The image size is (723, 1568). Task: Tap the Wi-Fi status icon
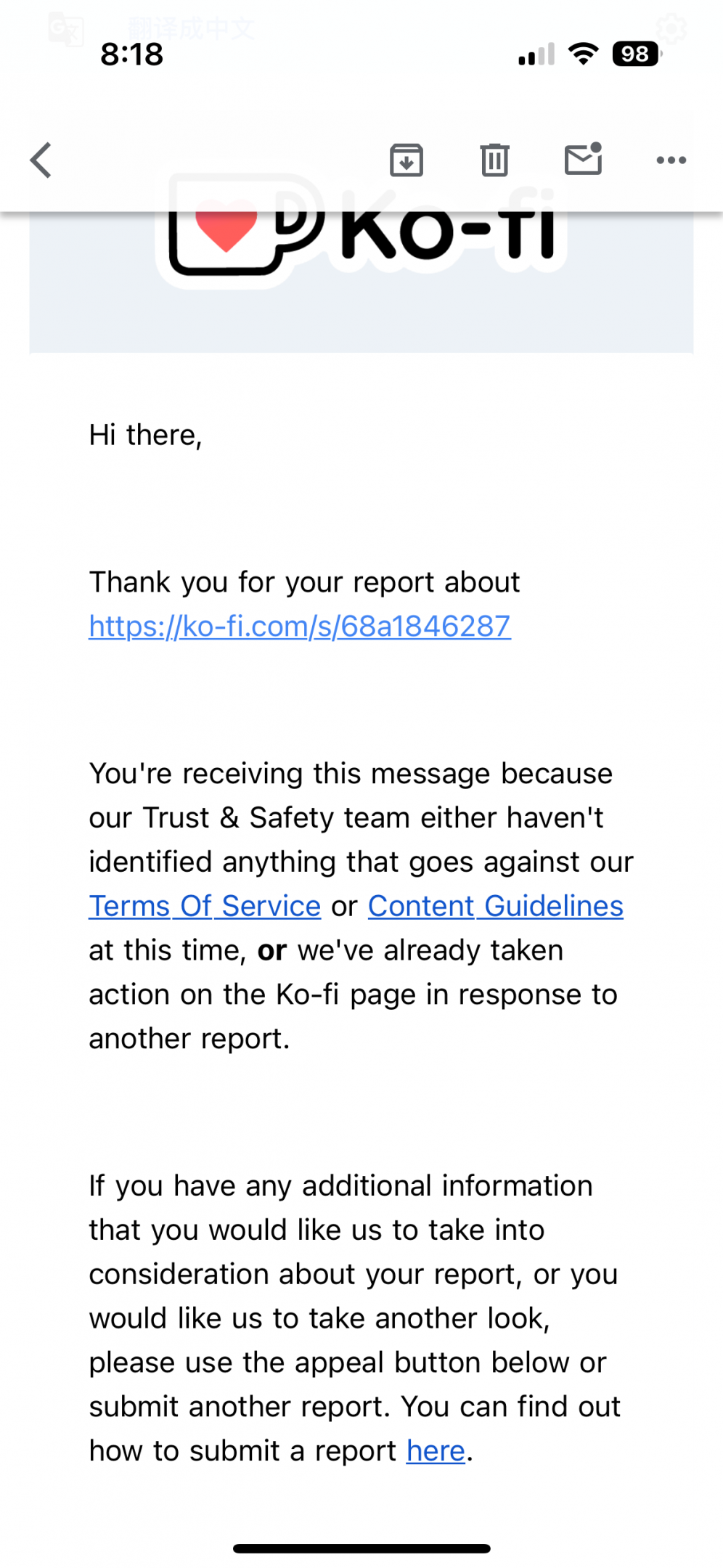coord(583,54)
